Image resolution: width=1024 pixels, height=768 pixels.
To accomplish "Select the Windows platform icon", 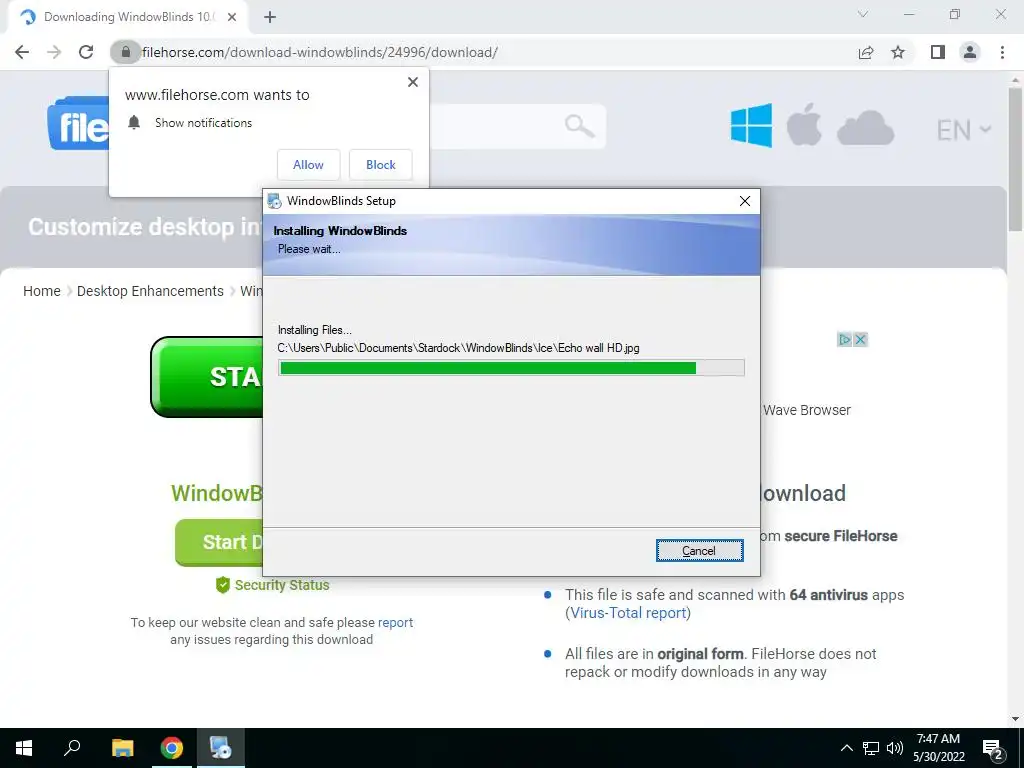I will point(751,125).
